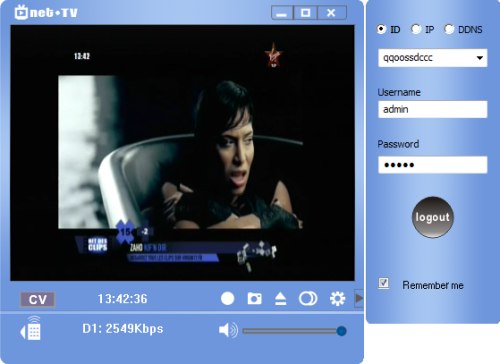Screen dimensions: 500x364
Task: Toggle the overlapping circles display mode icon
Action: coord(308,298)
